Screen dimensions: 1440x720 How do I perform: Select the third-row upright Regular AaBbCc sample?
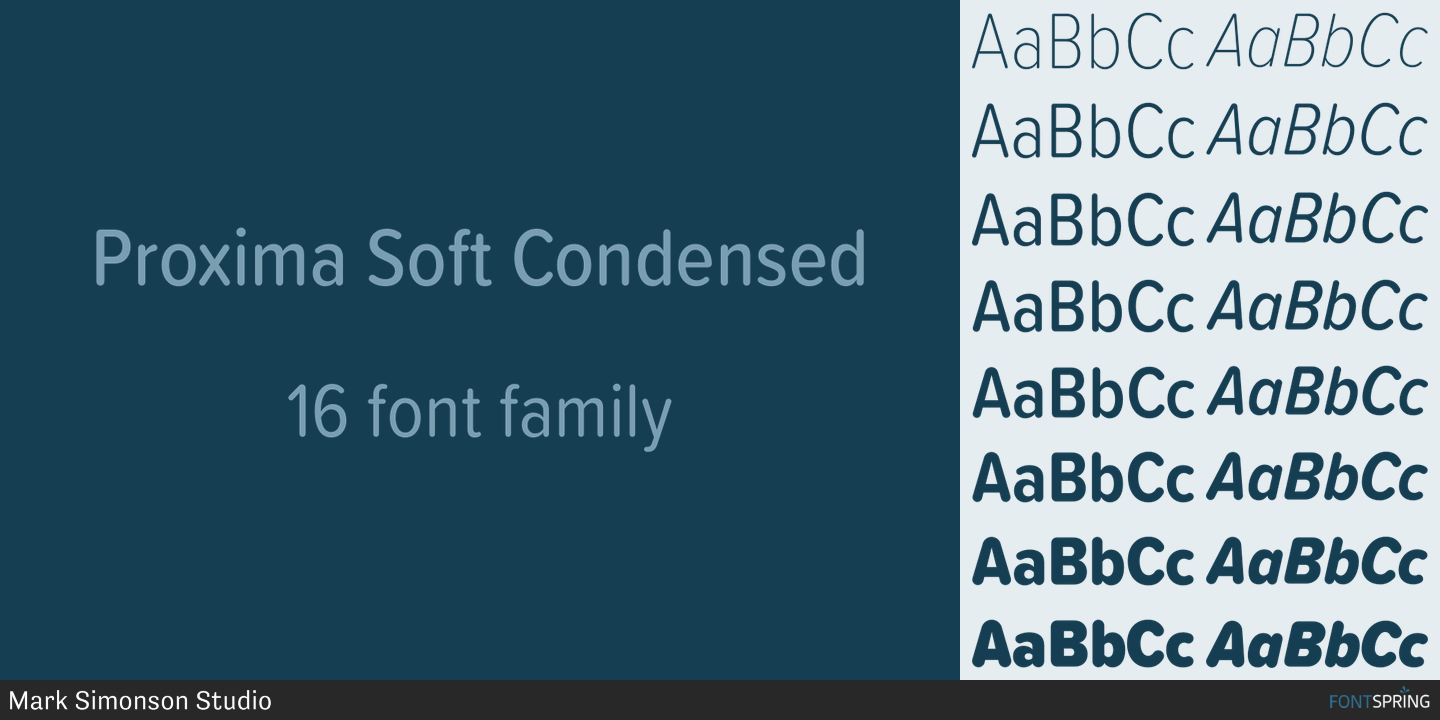coord(1083,220)
